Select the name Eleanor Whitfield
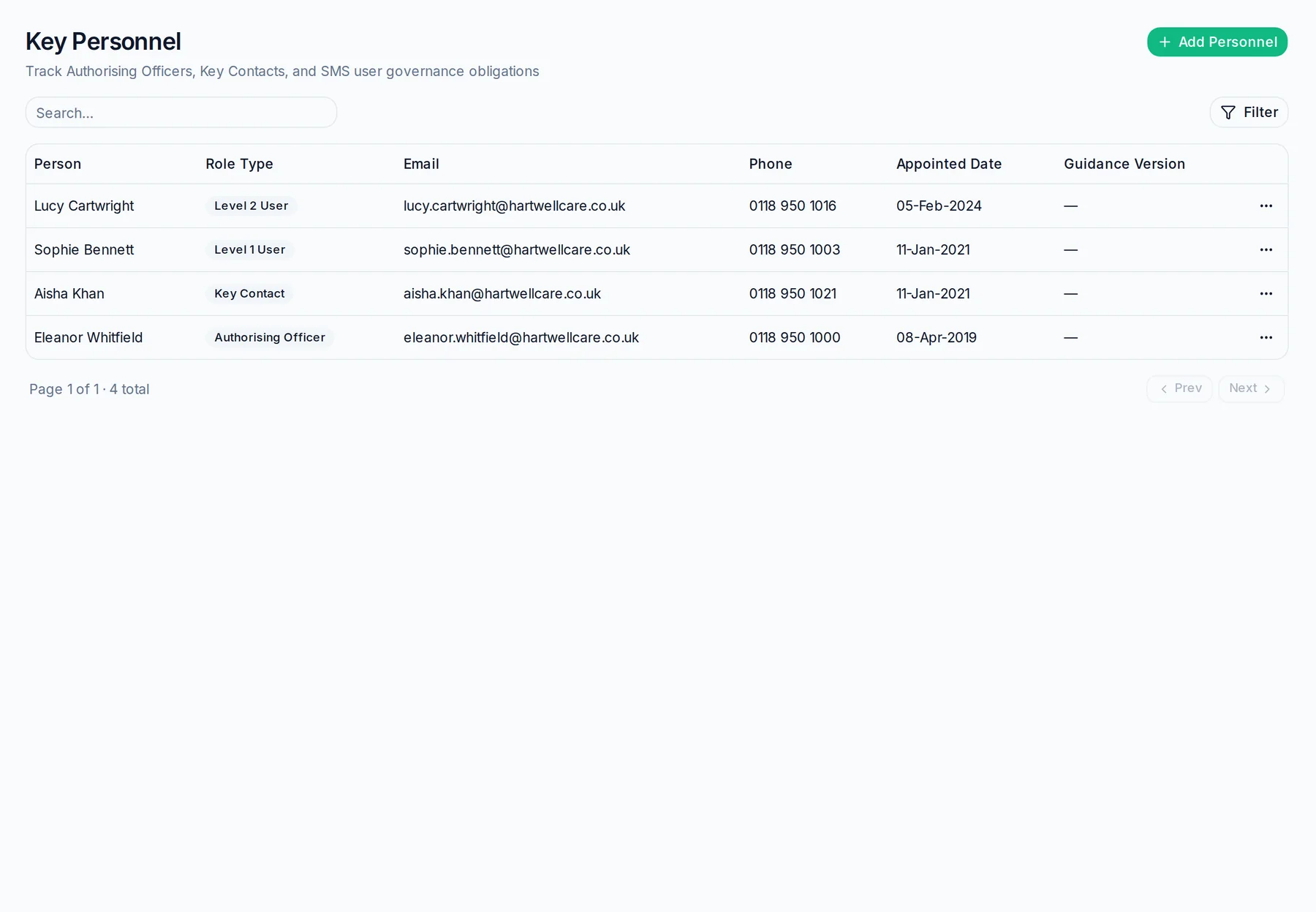Image resolution: width=1316 pixels, height=912 pixels. (88, 338)
